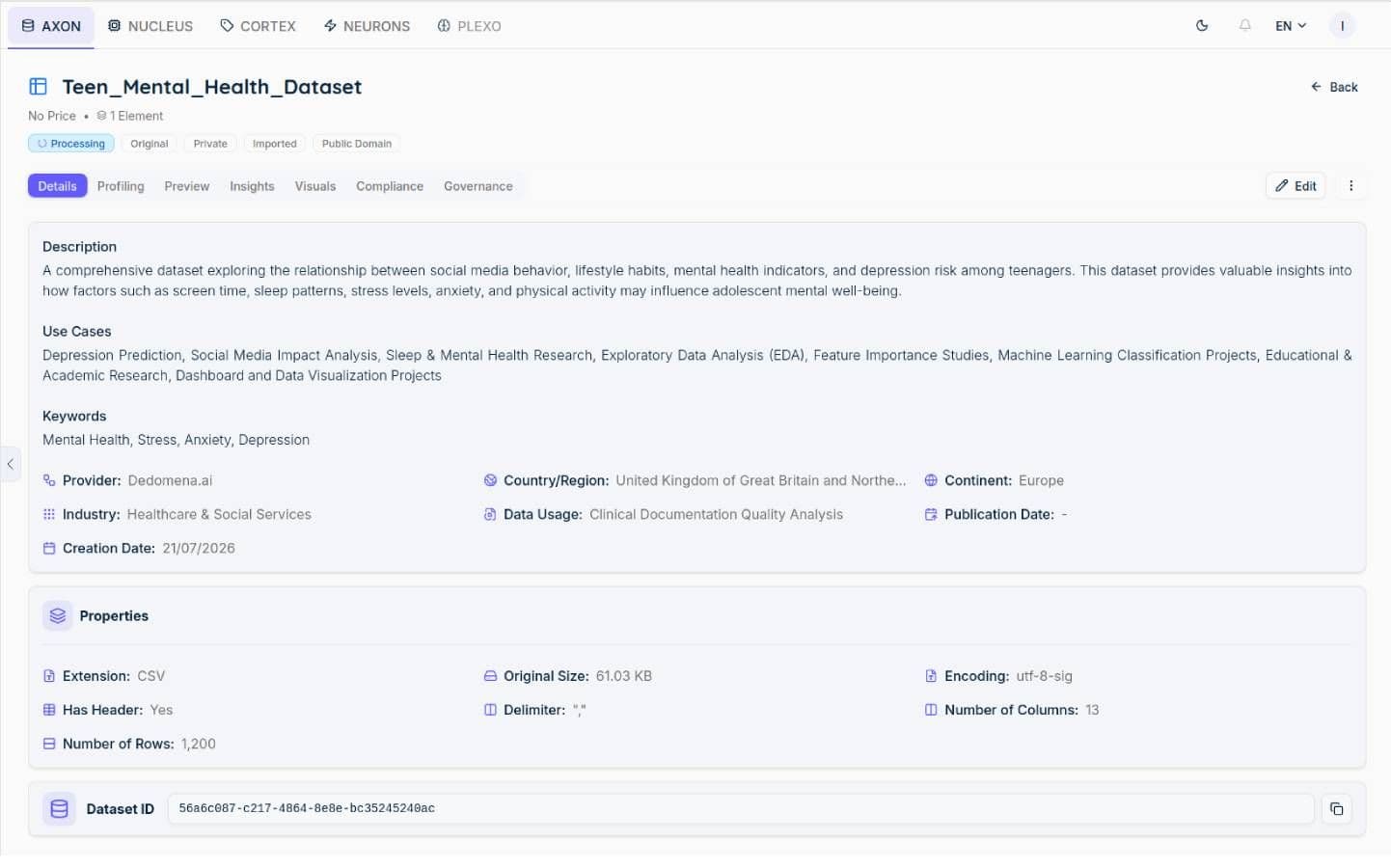
Task: Switch to the Profiling tab
Action: click(x=121, y=186)
